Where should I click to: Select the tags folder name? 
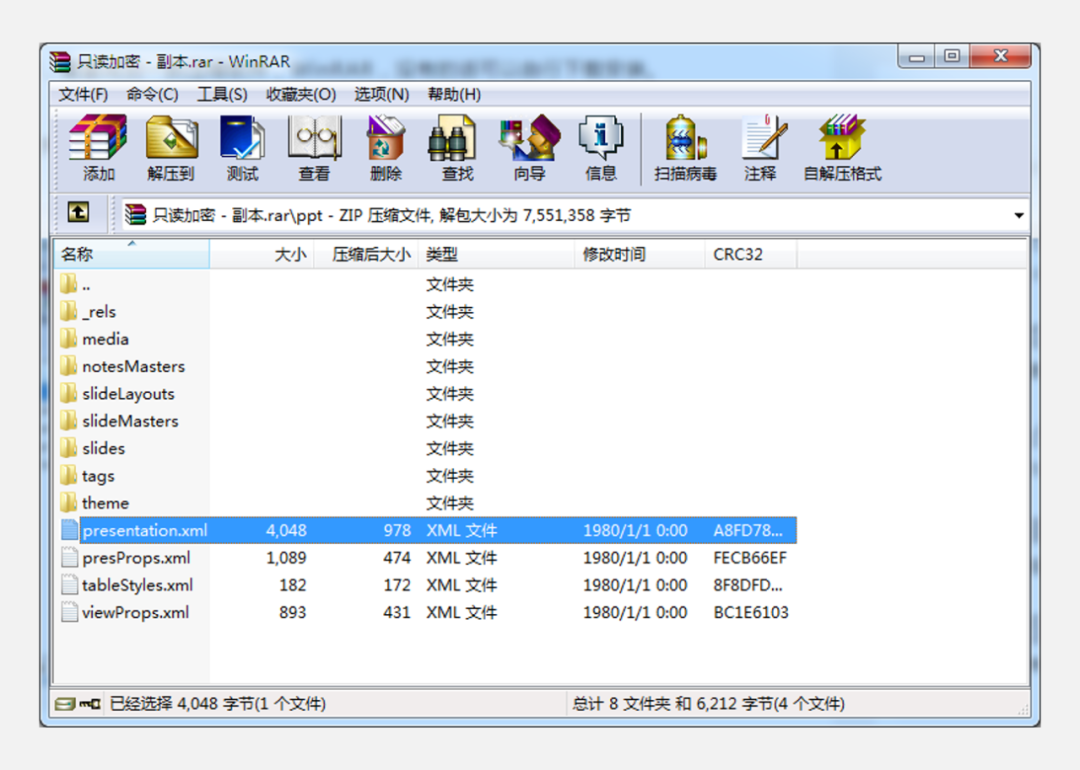[x=98, y=476]
